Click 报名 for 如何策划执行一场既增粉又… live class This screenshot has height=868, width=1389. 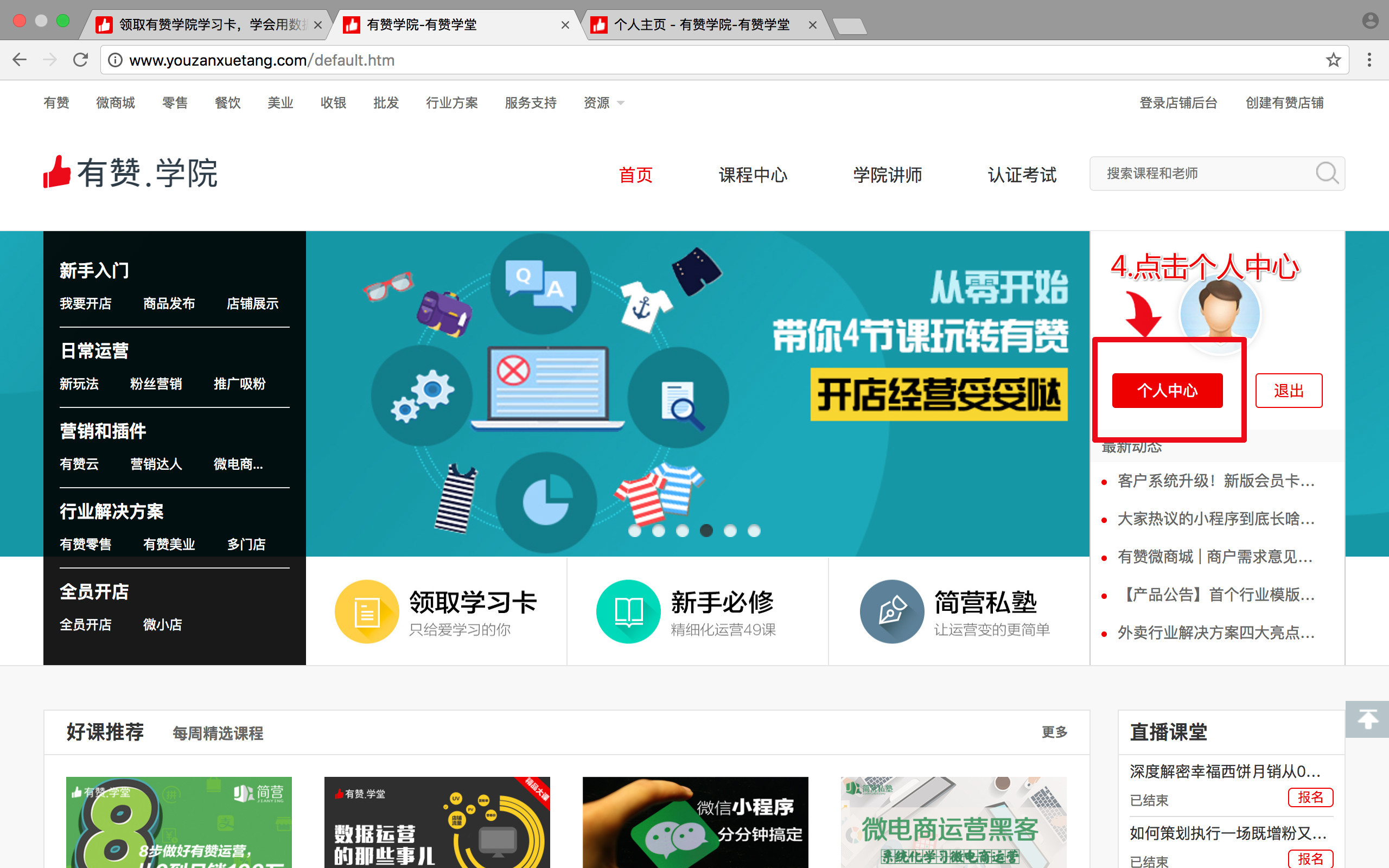point(1310,859)
